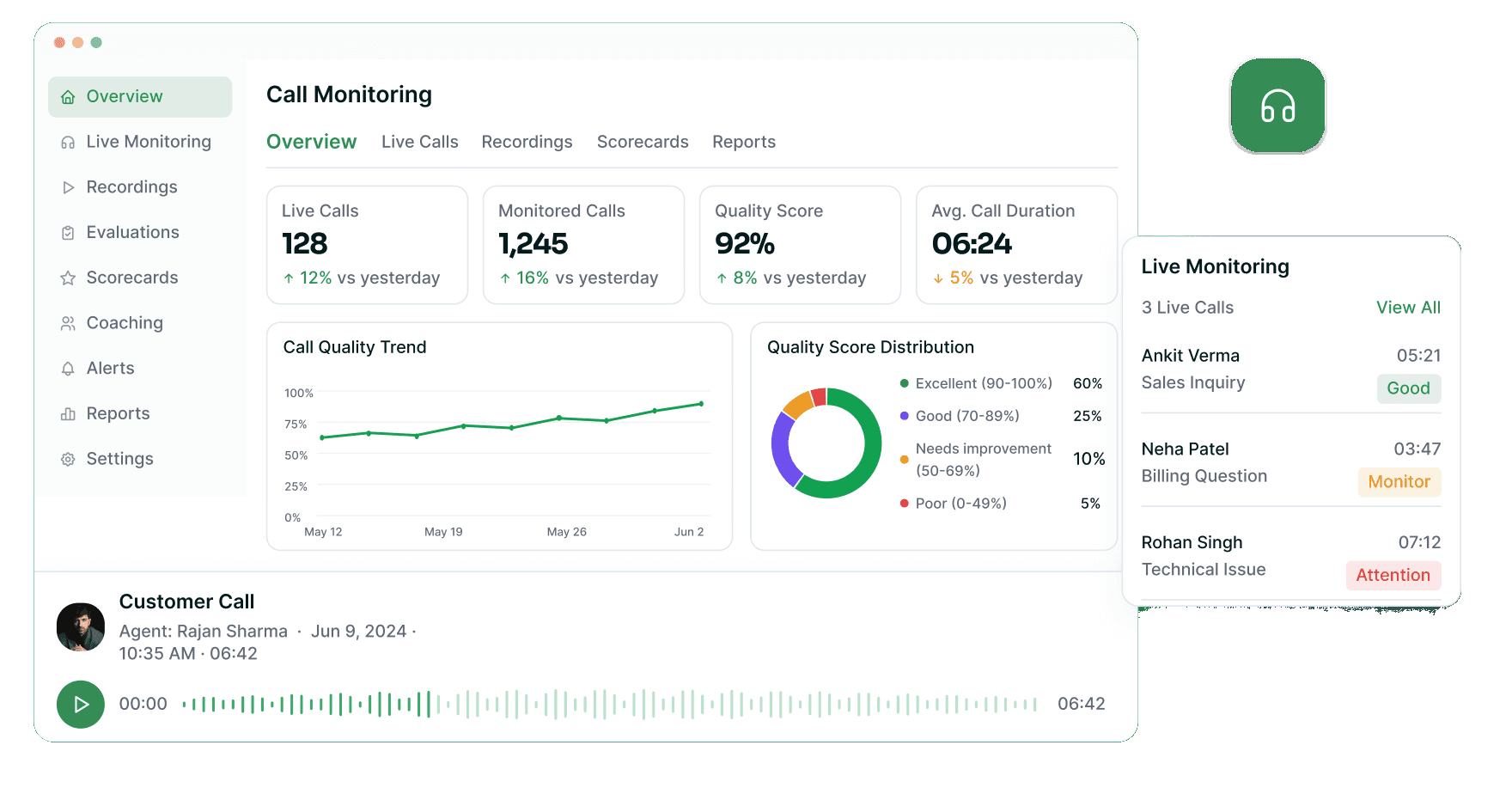The image size is (1512, 788).
Task: Click the clipboard icon beside Evaluations
Action: pos(68,233)
